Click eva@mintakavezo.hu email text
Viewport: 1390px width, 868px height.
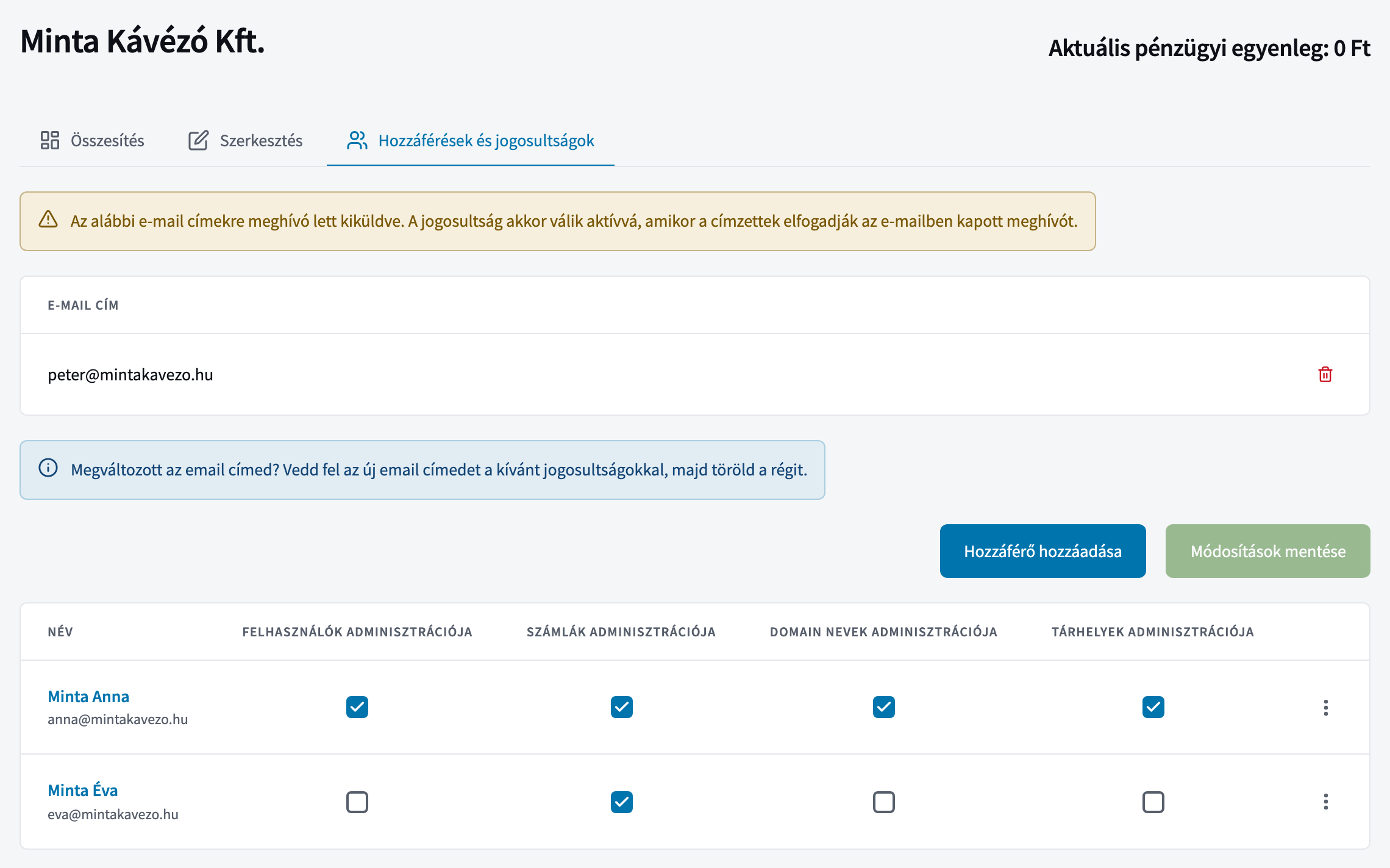coord(113,814)
